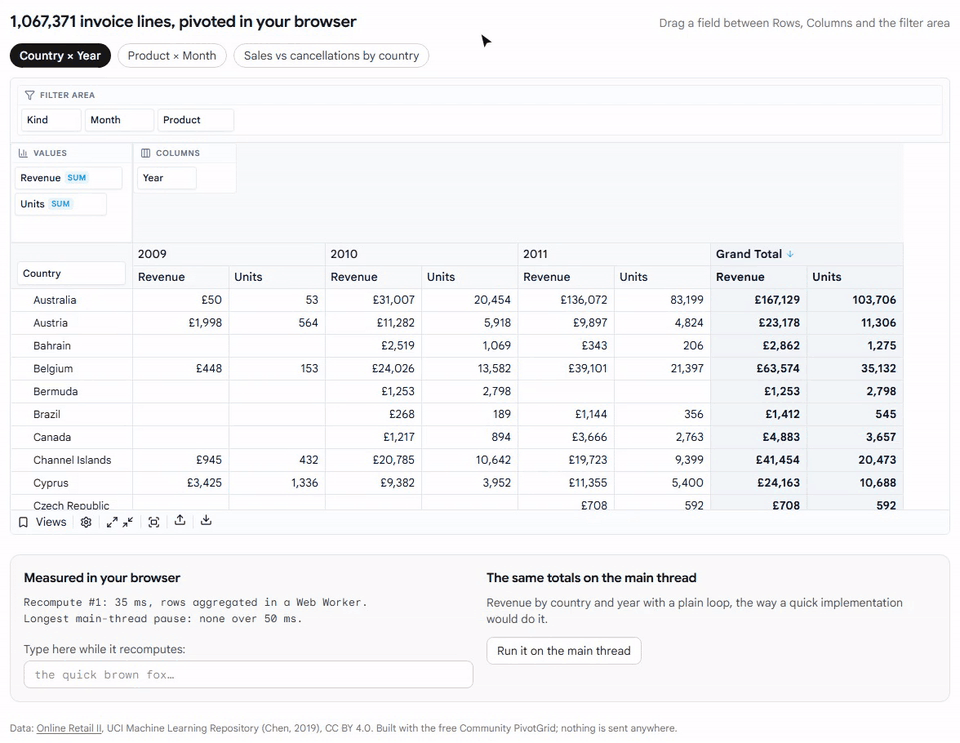The width and height of the screenshot is (960, 743).
Task: Open the Product filter field
Action: [x=195, y=120]
